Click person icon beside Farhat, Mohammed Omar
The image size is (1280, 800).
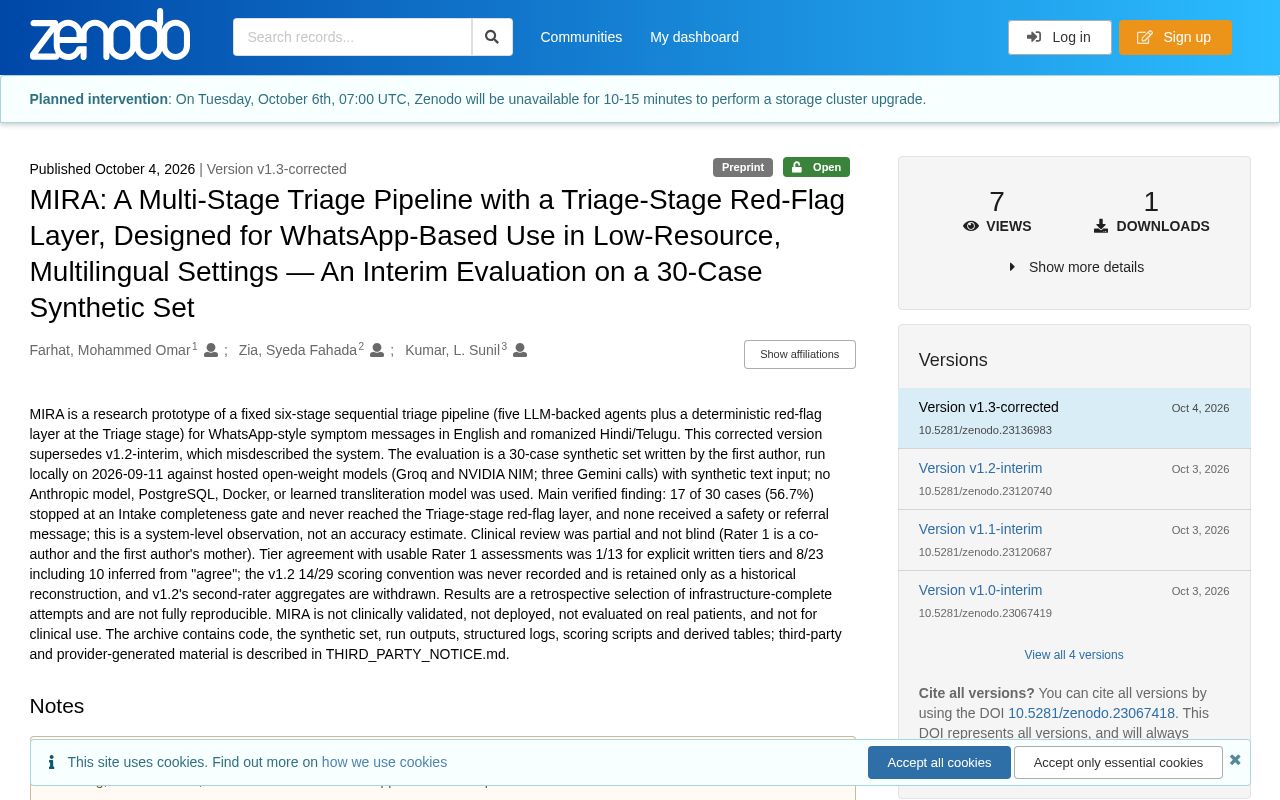click(211, 350)
